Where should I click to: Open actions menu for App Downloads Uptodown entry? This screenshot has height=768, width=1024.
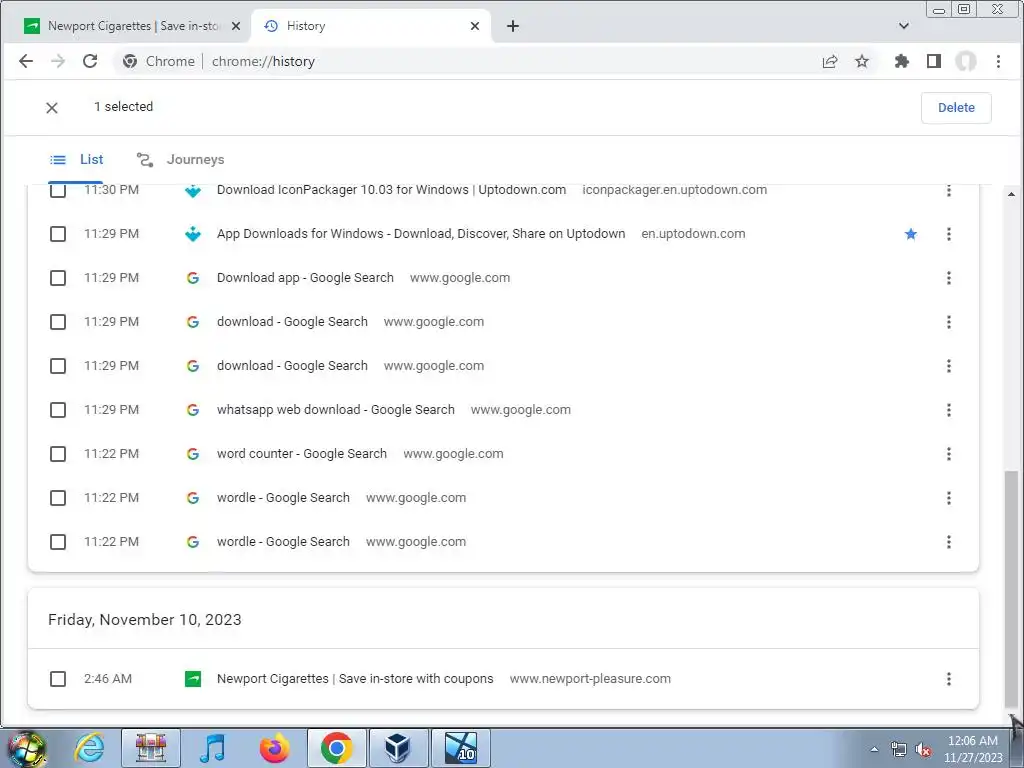[x=948, y=234]
